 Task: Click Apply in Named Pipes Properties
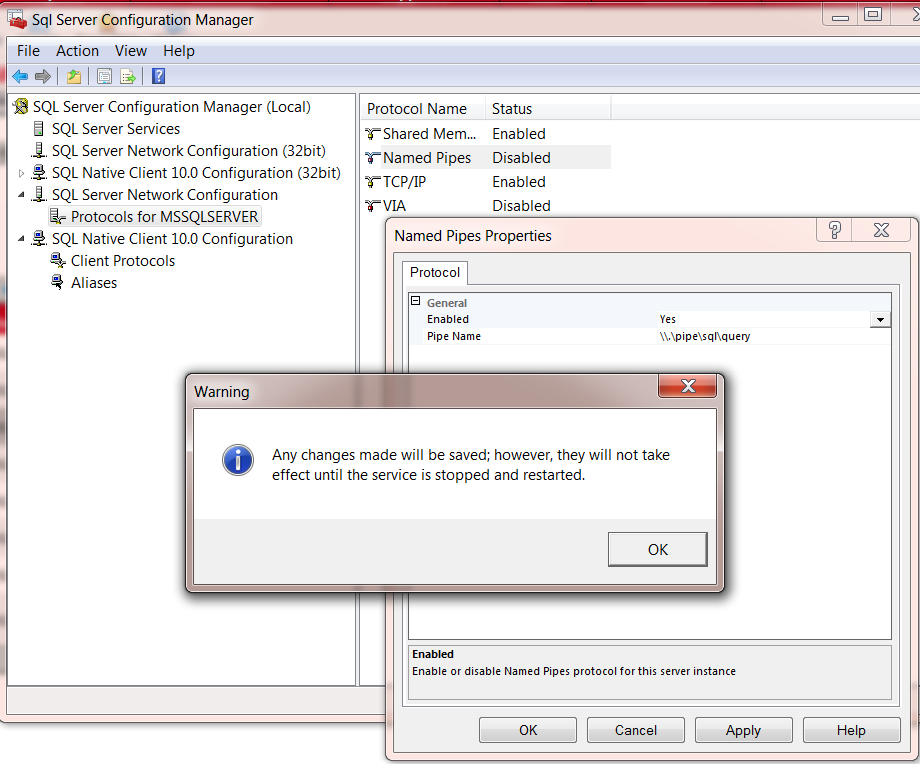743,730
